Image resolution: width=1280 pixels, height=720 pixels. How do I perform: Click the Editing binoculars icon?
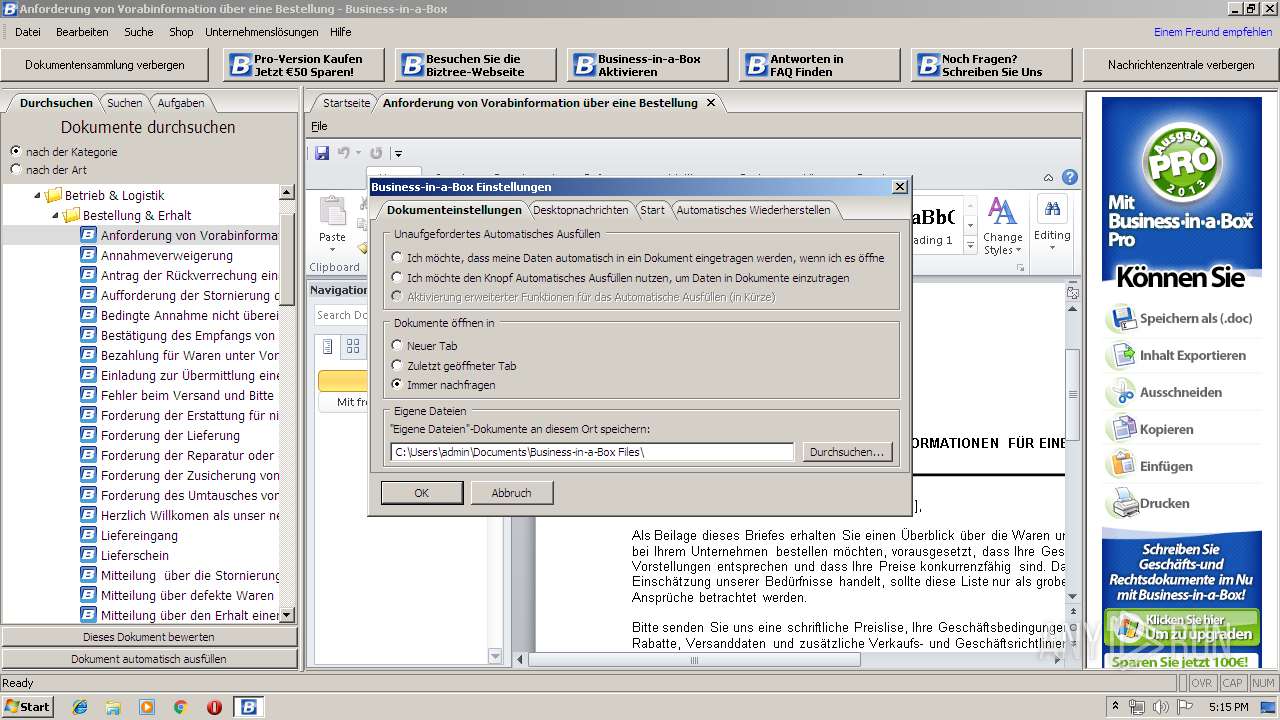pos(1052,209)
